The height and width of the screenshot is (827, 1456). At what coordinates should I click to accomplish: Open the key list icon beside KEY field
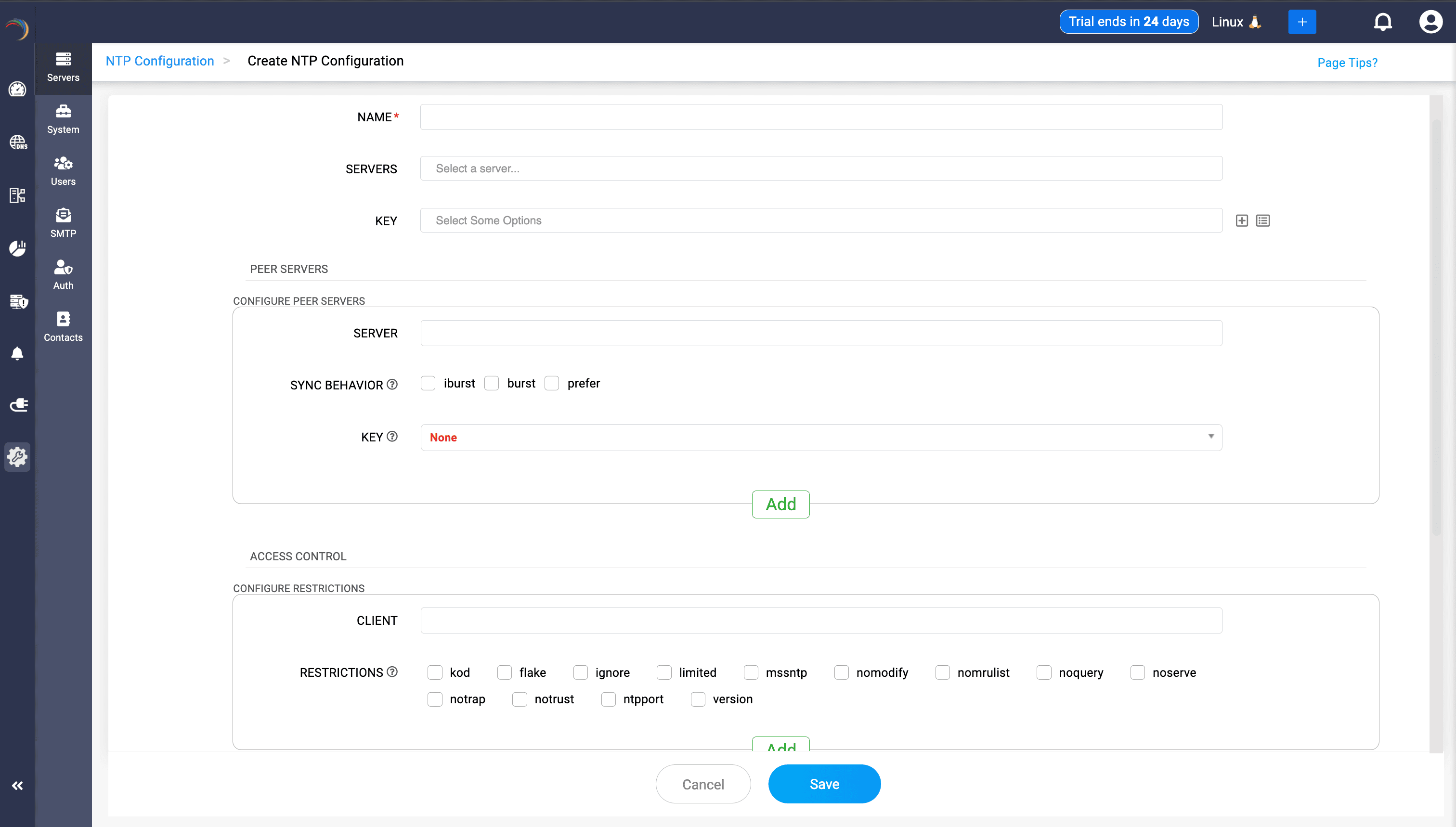pos(1263,220)
